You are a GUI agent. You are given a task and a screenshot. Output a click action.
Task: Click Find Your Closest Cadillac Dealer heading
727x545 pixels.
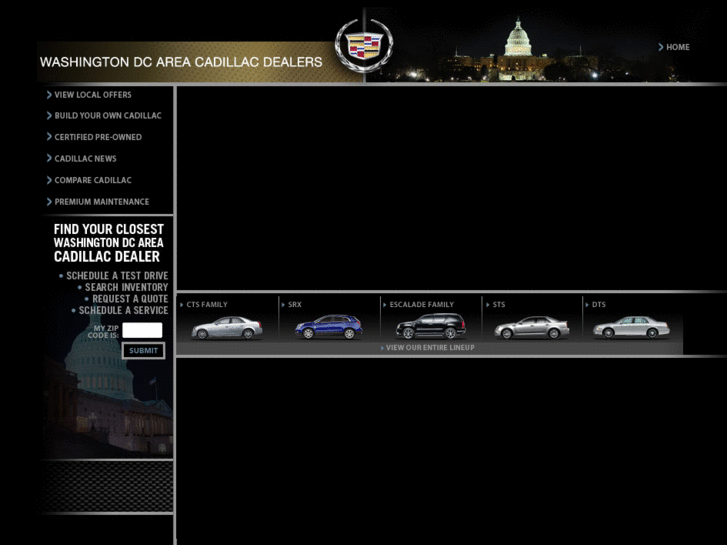coord(108,243)
